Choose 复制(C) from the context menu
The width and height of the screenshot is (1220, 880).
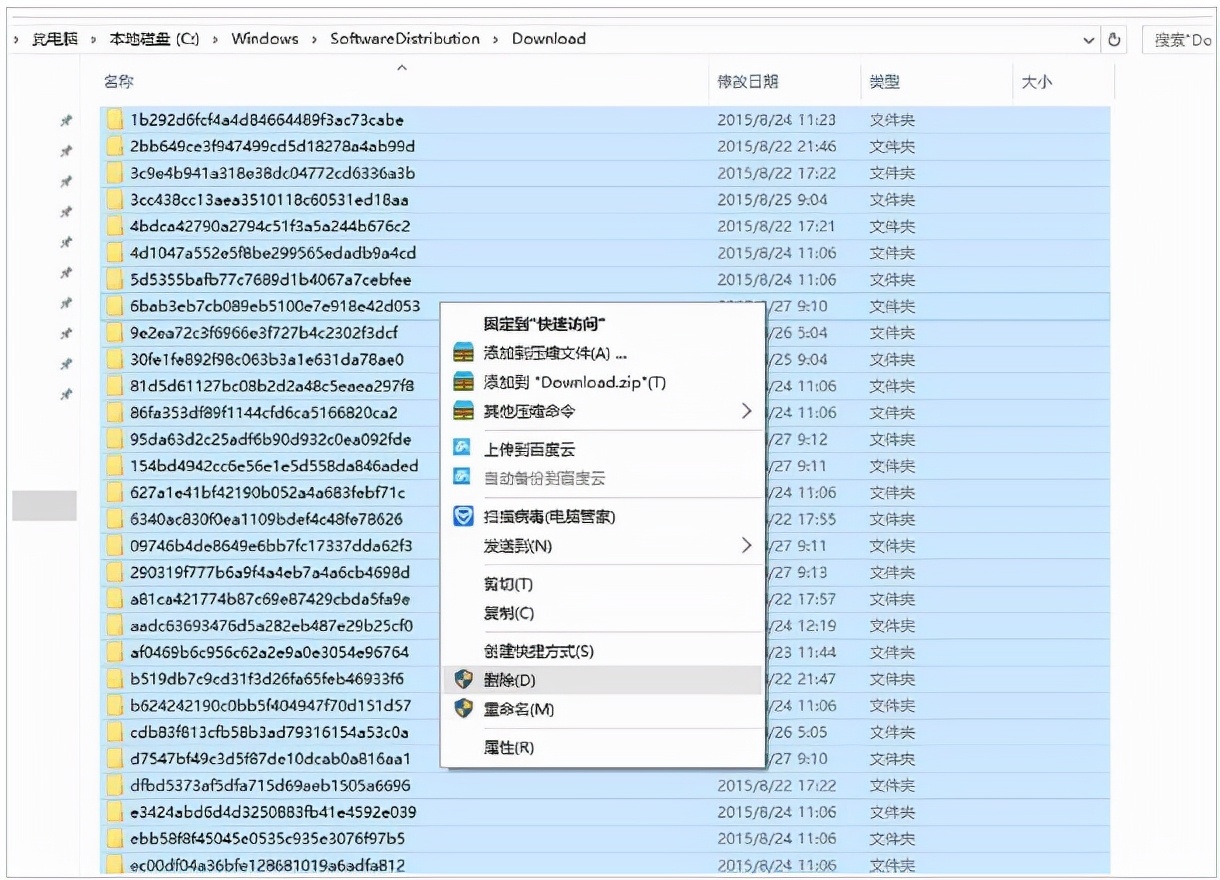[x=508, y=613]
